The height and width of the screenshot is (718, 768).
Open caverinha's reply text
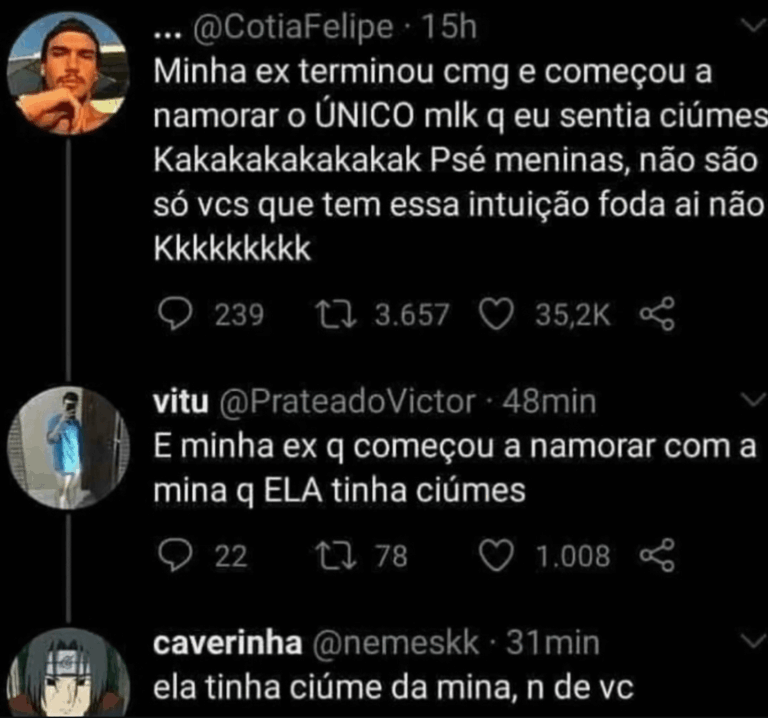[x=392, y=689]
